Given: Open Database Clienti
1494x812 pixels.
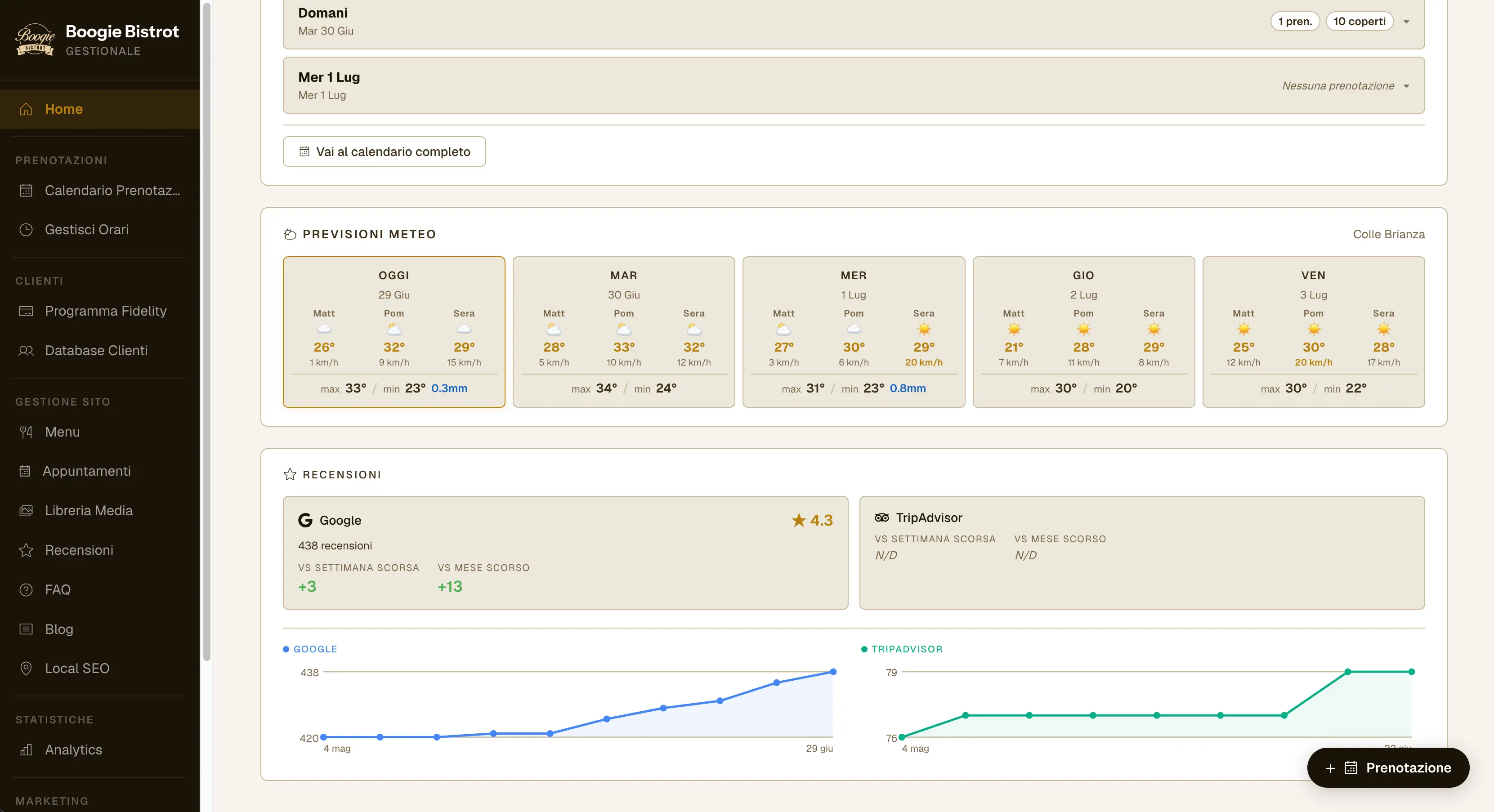Looking at the screenshot, I should [x=100, y=350].
